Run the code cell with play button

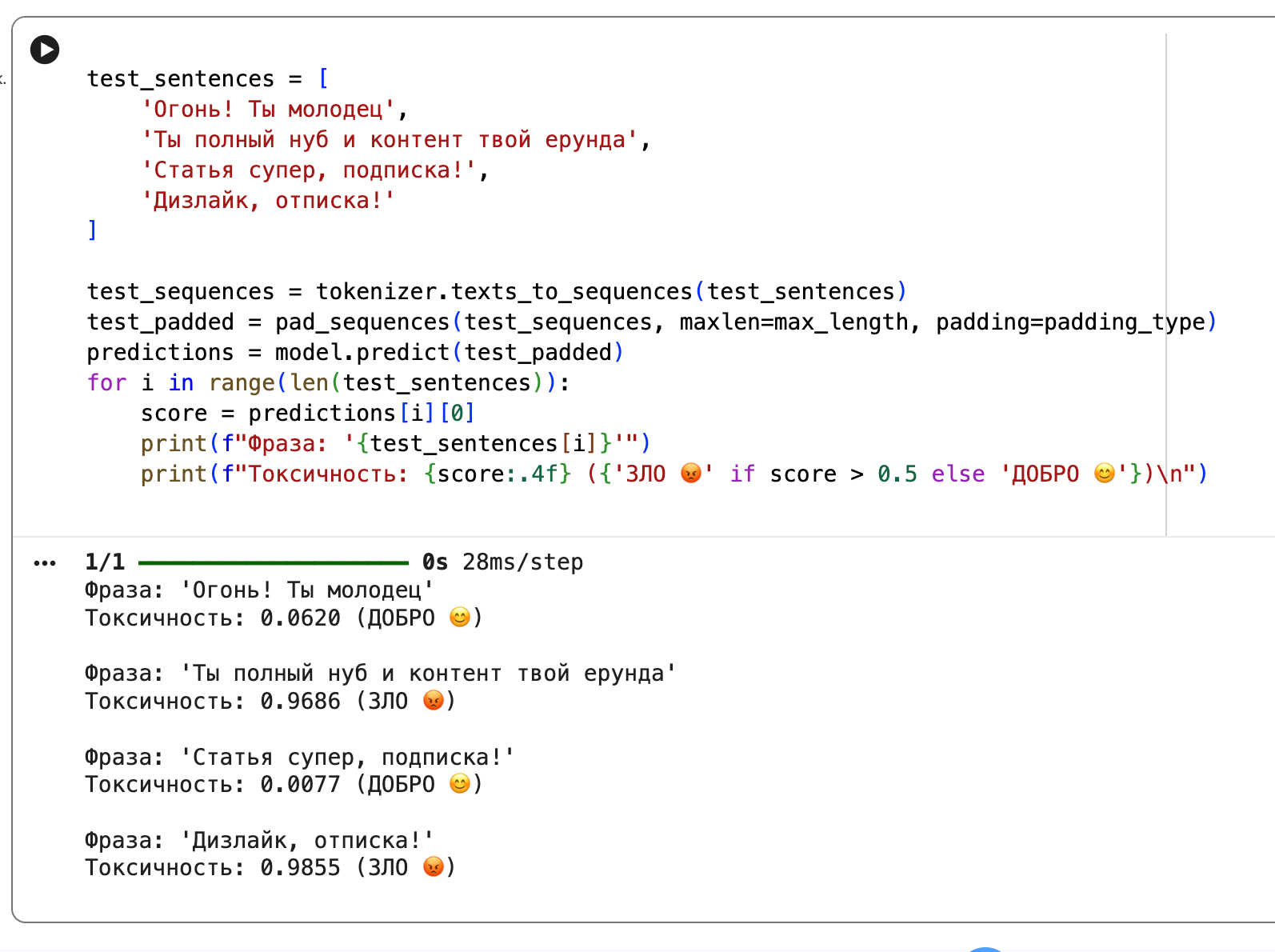[x=45, y=50]
